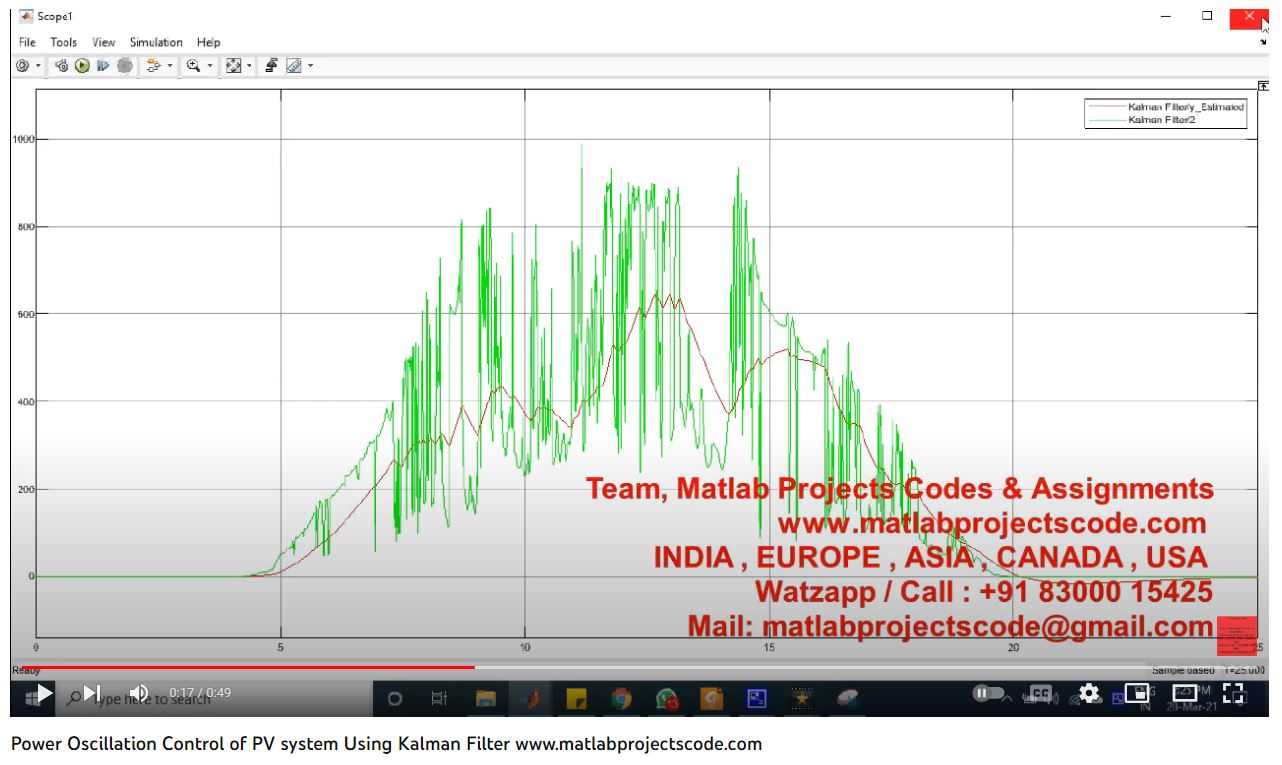This screenshot has width=1282, height=765.
Task: Enter fullscreen video mode
Action: tap(1233, 692)
